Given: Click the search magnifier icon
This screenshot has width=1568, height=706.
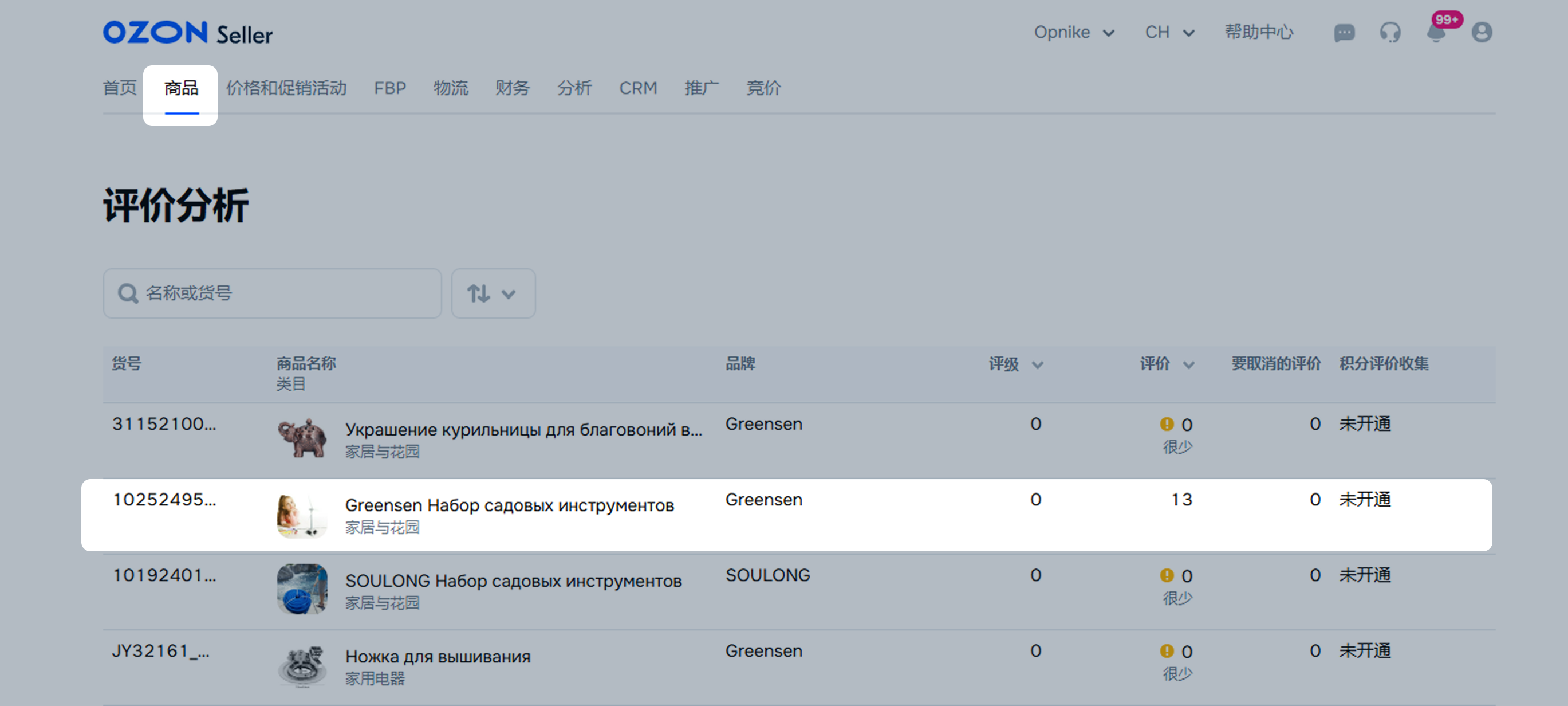Looking at the screenshot, I should point(128,293).
